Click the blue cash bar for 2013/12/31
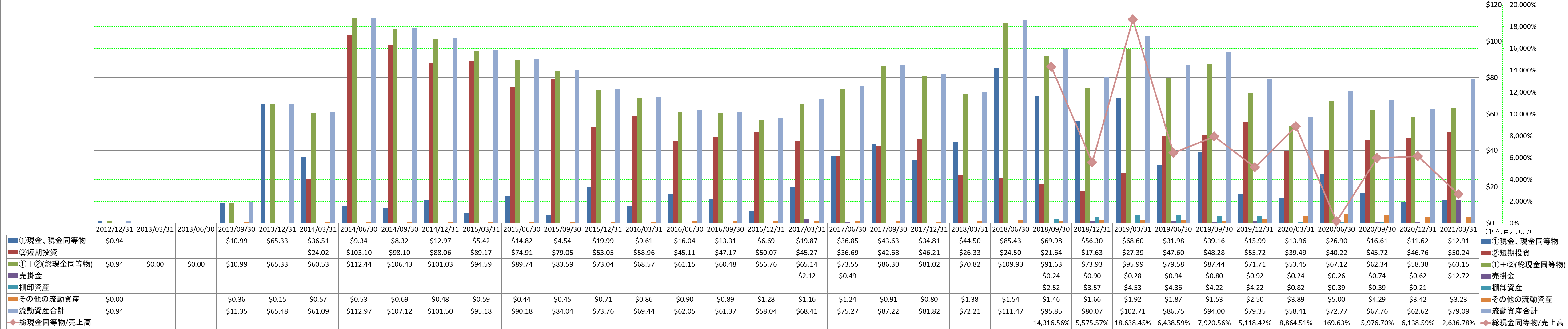This screenshot has height=329, width=1568. point(263,164)
